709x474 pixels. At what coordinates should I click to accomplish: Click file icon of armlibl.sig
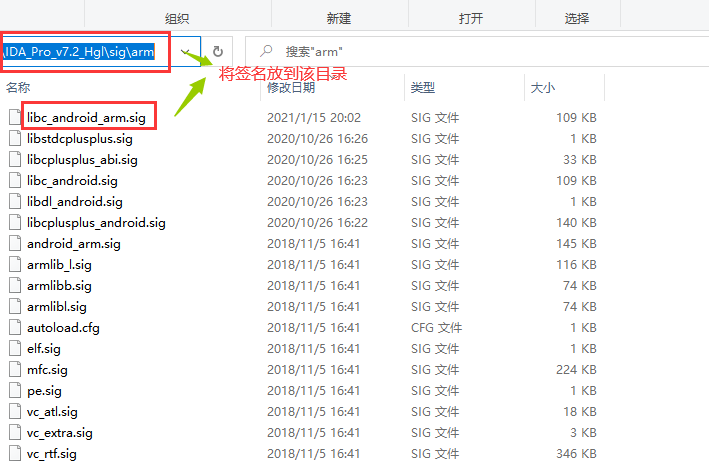coord(15,306)
